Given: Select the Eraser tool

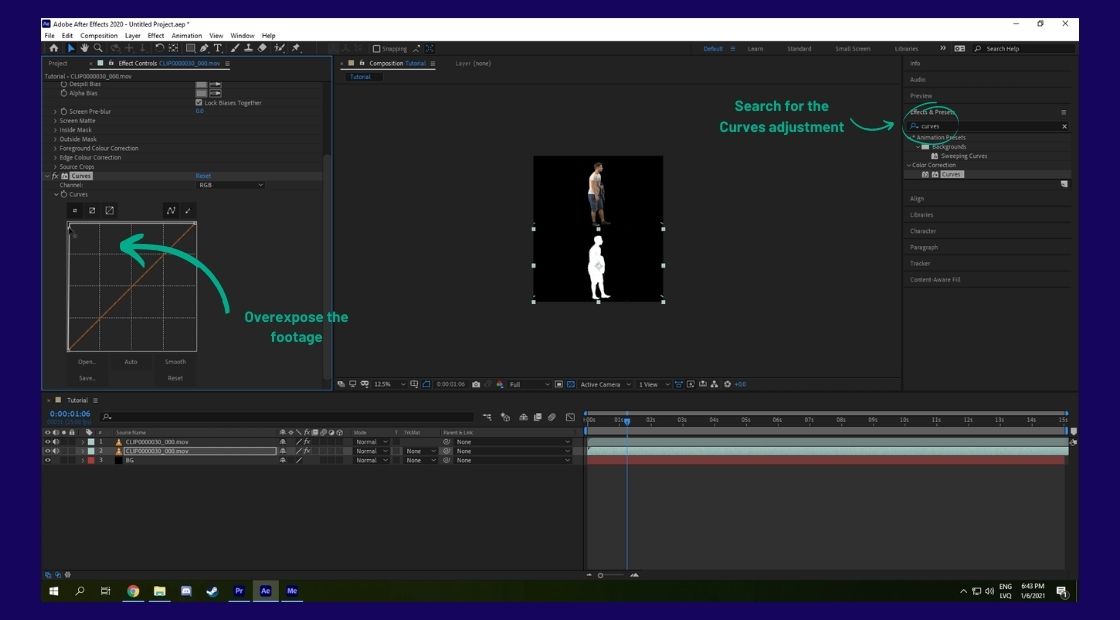Looking at the screenshot, I should point(260,46).
